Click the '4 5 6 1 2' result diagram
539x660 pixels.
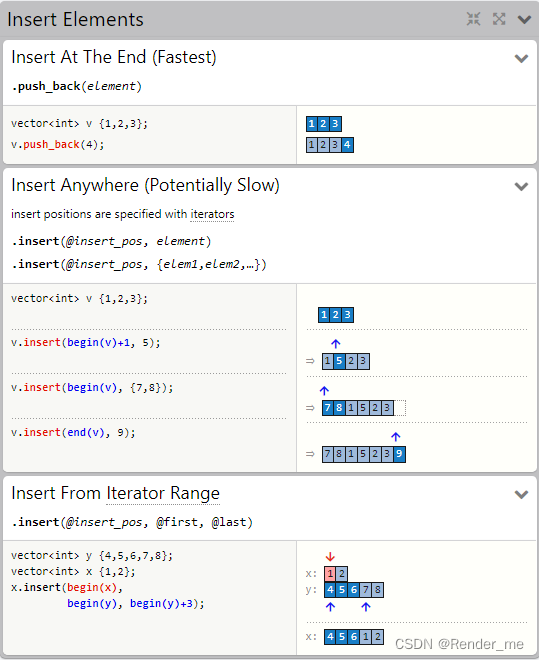[x=354, y=637]
